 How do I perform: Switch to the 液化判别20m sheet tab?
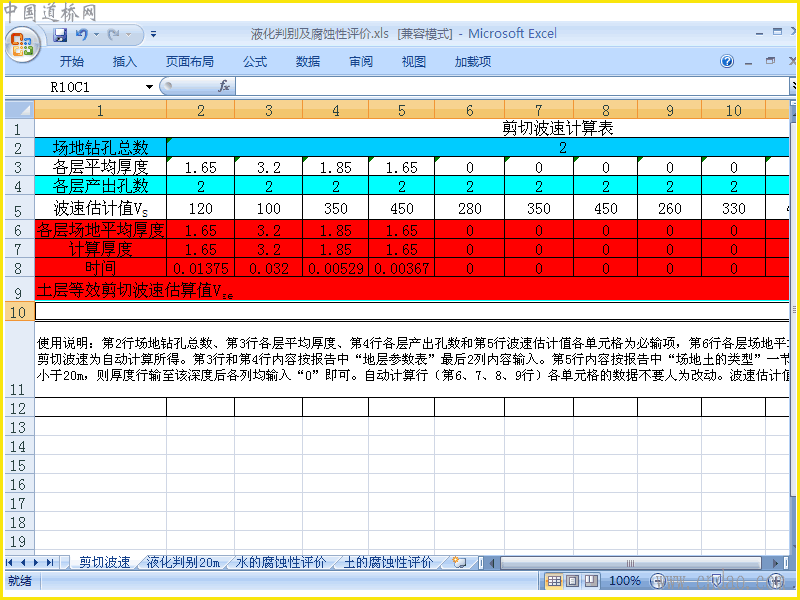coord(184,562)
